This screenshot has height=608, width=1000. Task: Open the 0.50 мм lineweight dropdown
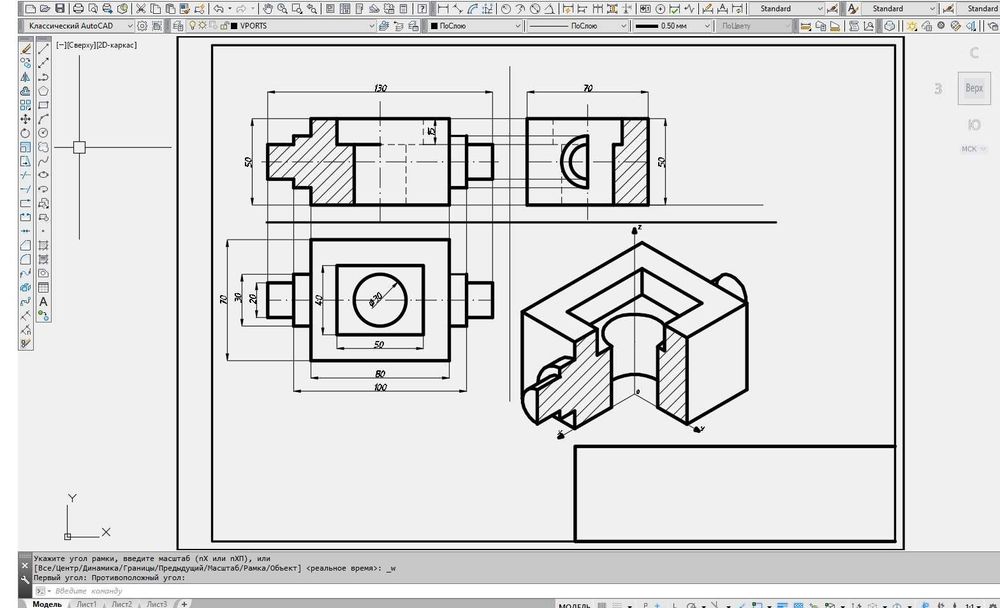tap(672, 26)
